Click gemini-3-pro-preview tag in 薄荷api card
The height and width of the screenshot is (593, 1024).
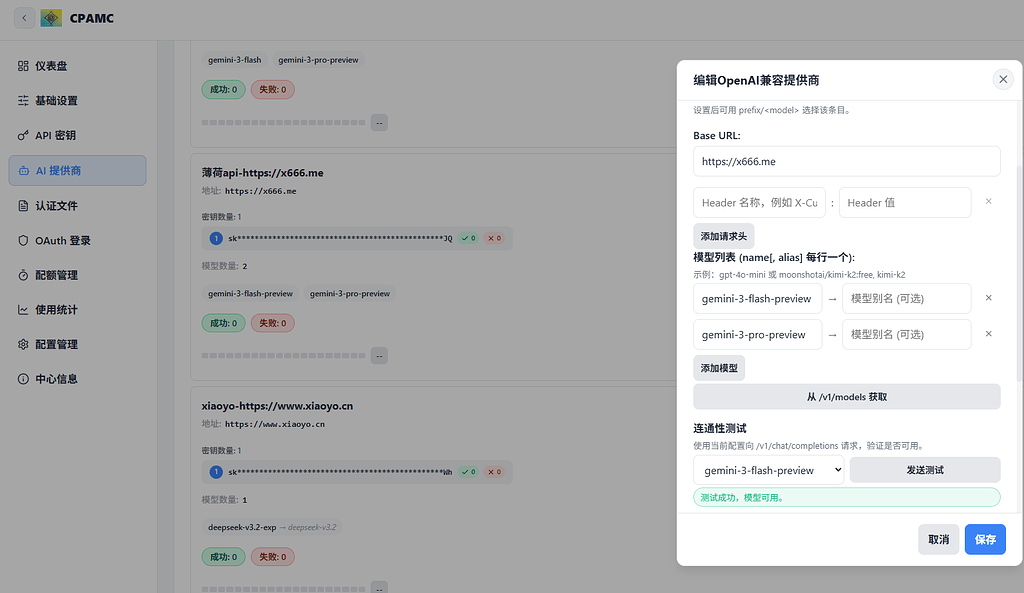pos(349,294)
